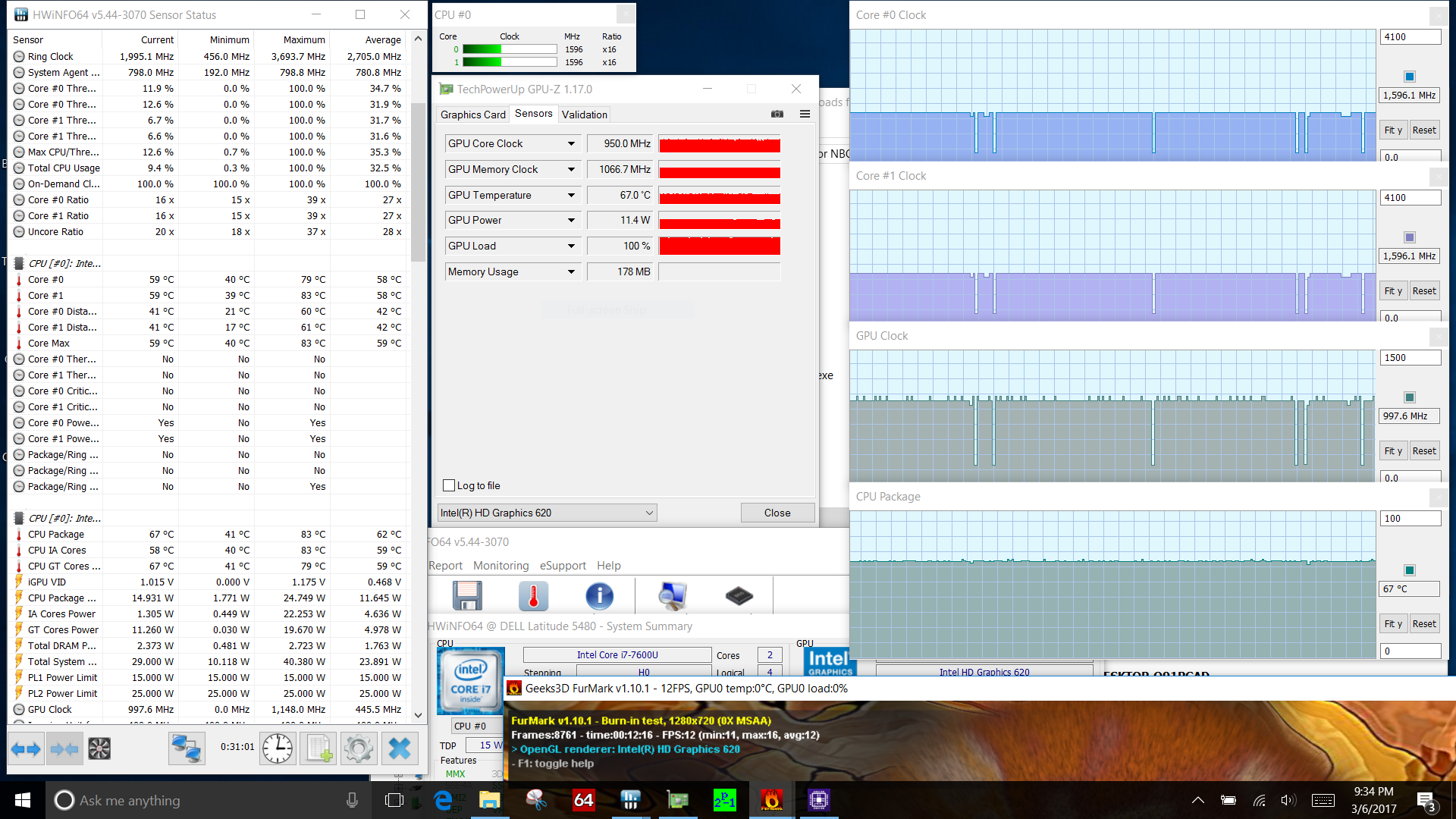
Task: Click Close button in GPU-Z
Action: click(x=777, y=513)
